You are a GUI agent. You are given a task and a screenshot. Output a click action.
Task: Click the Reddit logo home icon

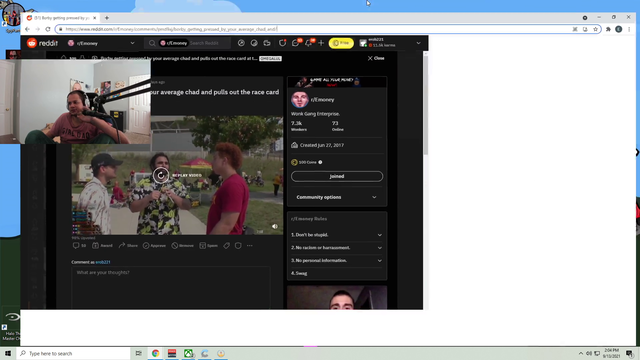(x=32, y=43)
